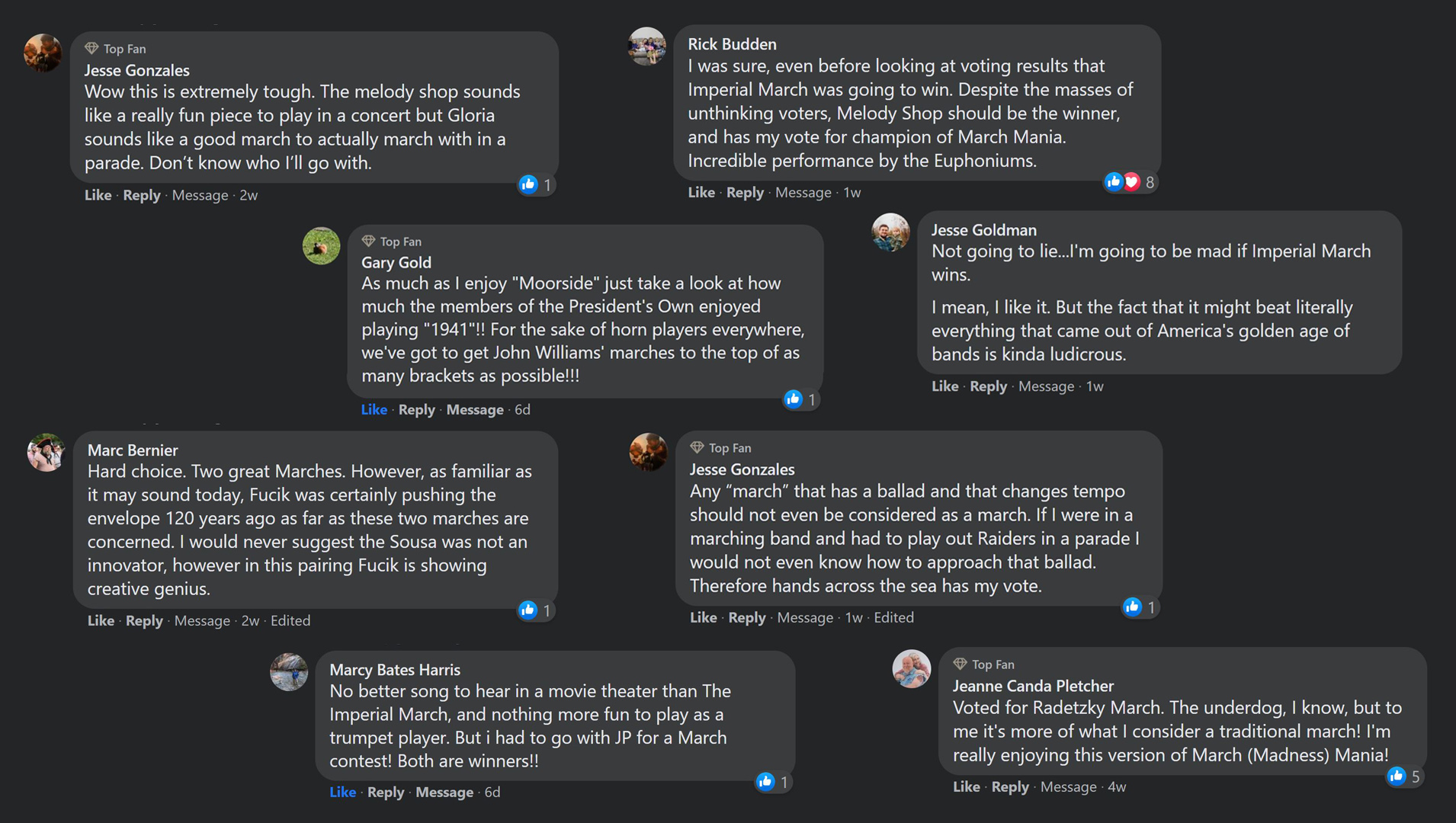The image size is (1456, 823).
Task: Click thumbs-up reaction on Marc Bernier's comment
Action: (x=528, y=610)
